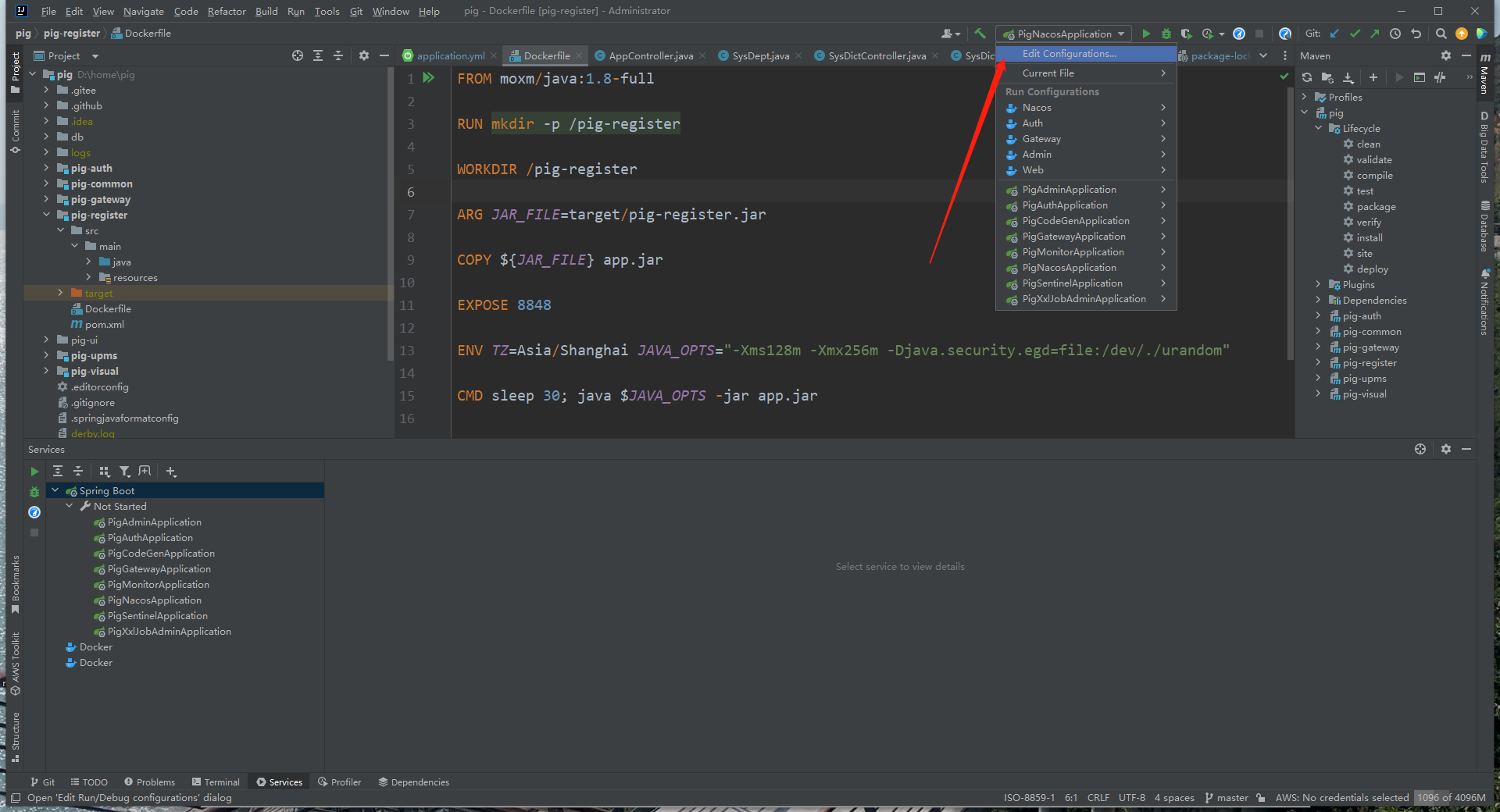Image resolution: width=1500 pixels, height=812 pixels.
Task: Open Current File submenu
Action: 1086,73
